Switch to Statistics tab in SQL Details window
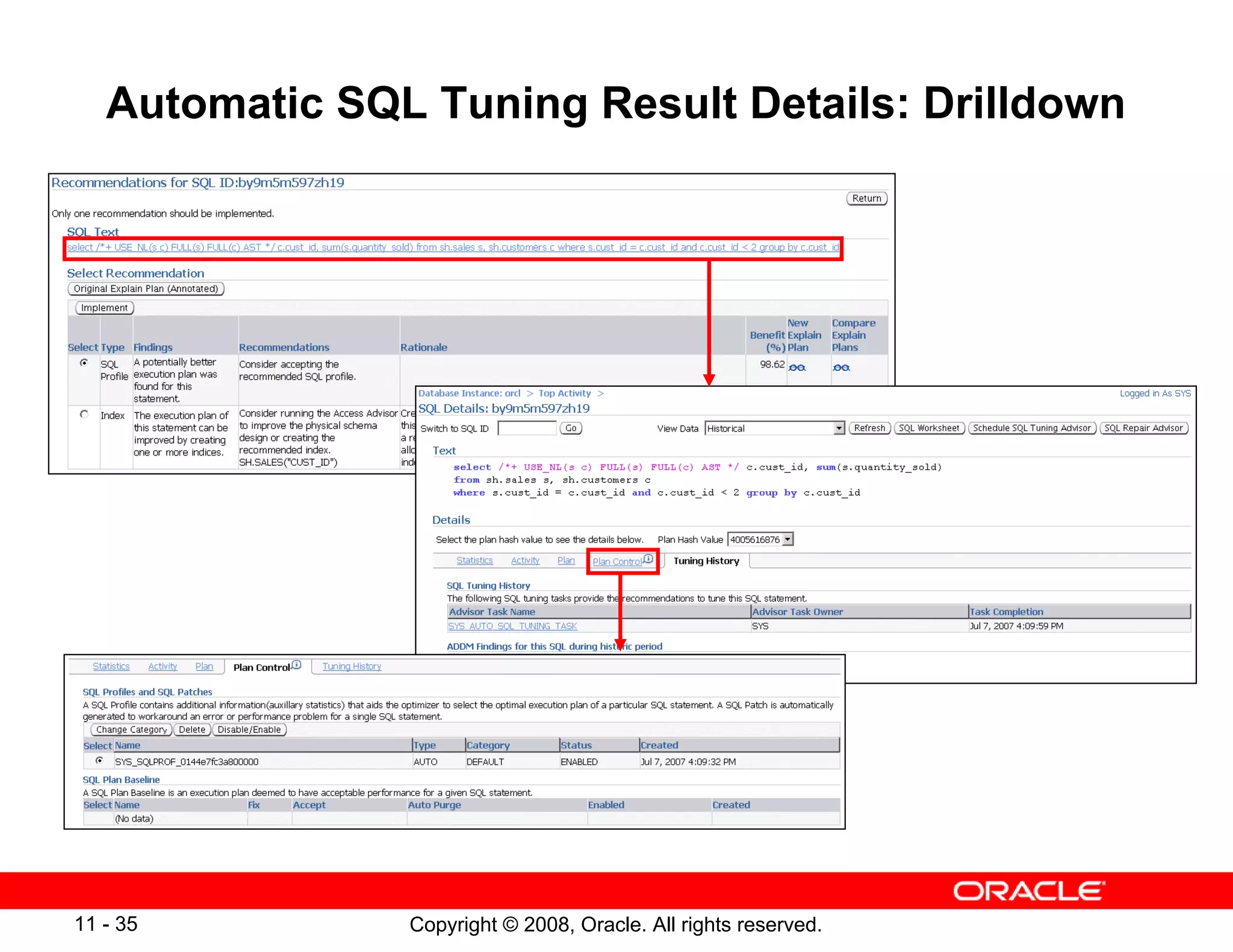 [x=474, y=560]
